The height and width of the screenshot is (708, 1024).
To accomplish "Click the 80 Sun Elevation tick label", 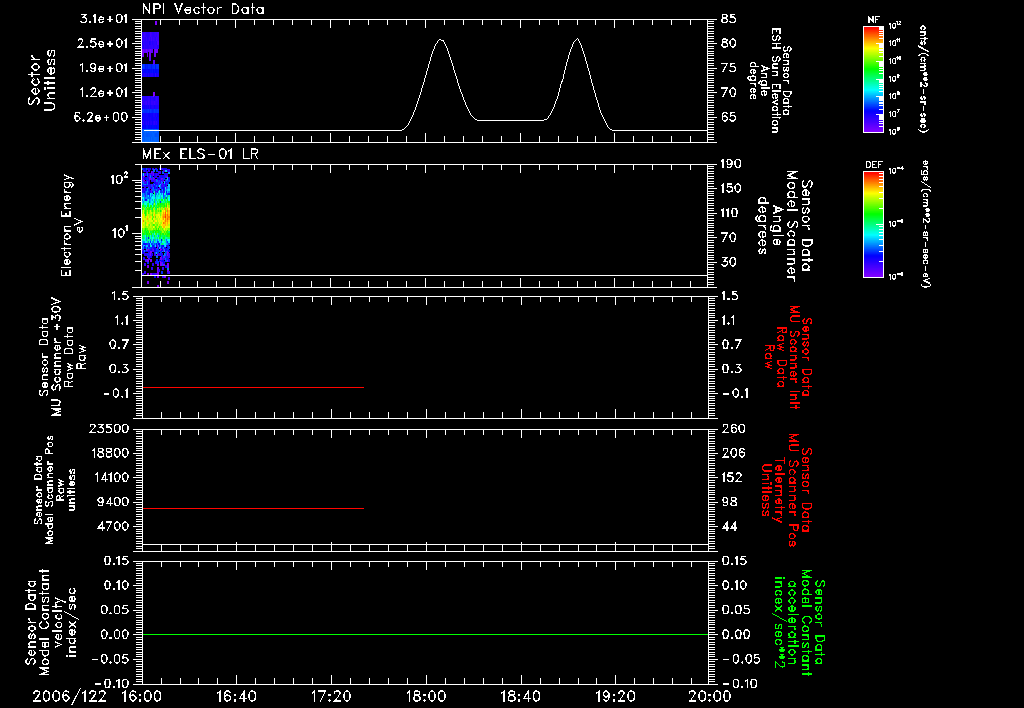I will tap(729, 43).
